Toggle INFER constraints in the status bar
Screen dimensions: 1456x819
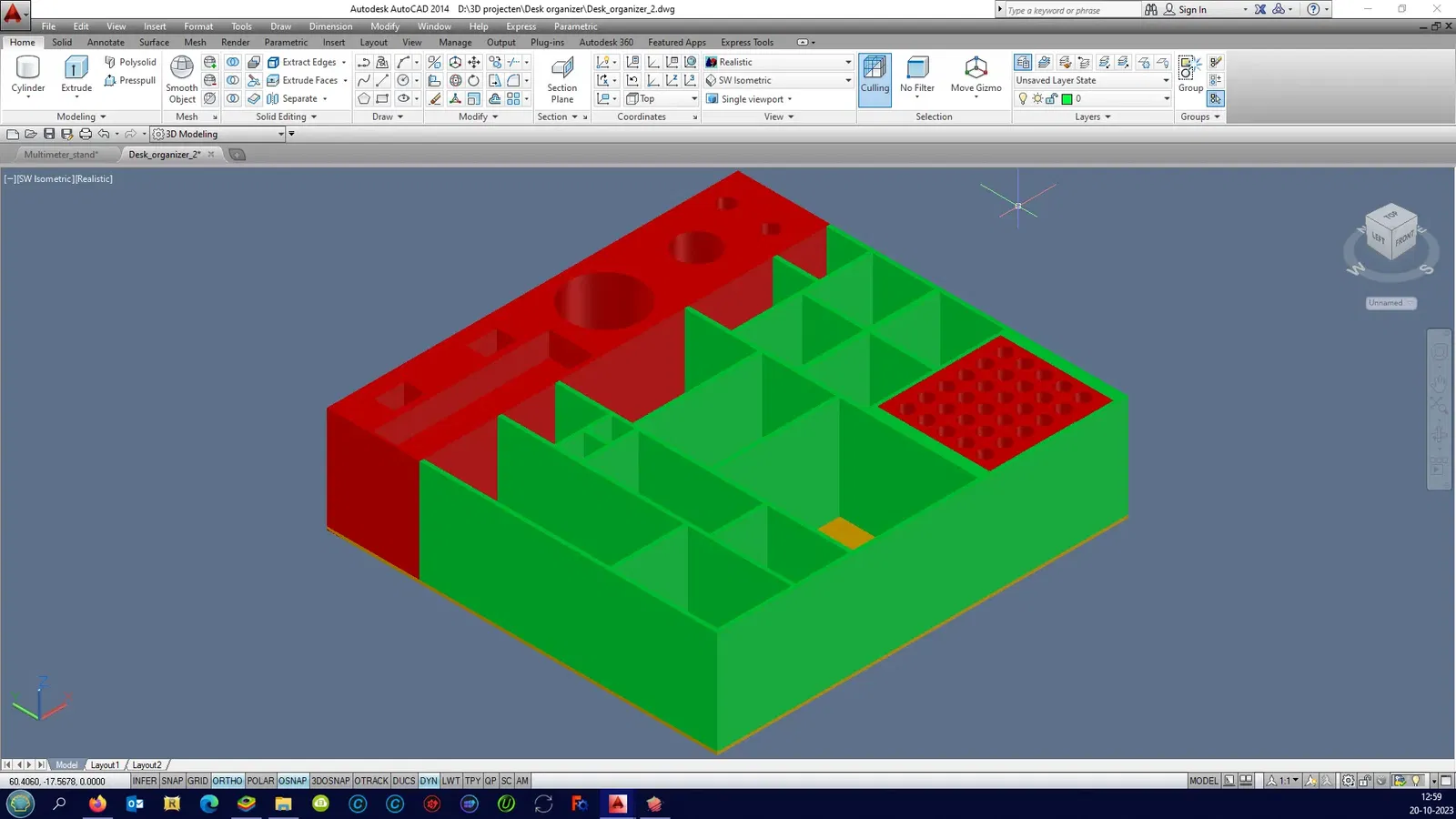pos(145,781)
